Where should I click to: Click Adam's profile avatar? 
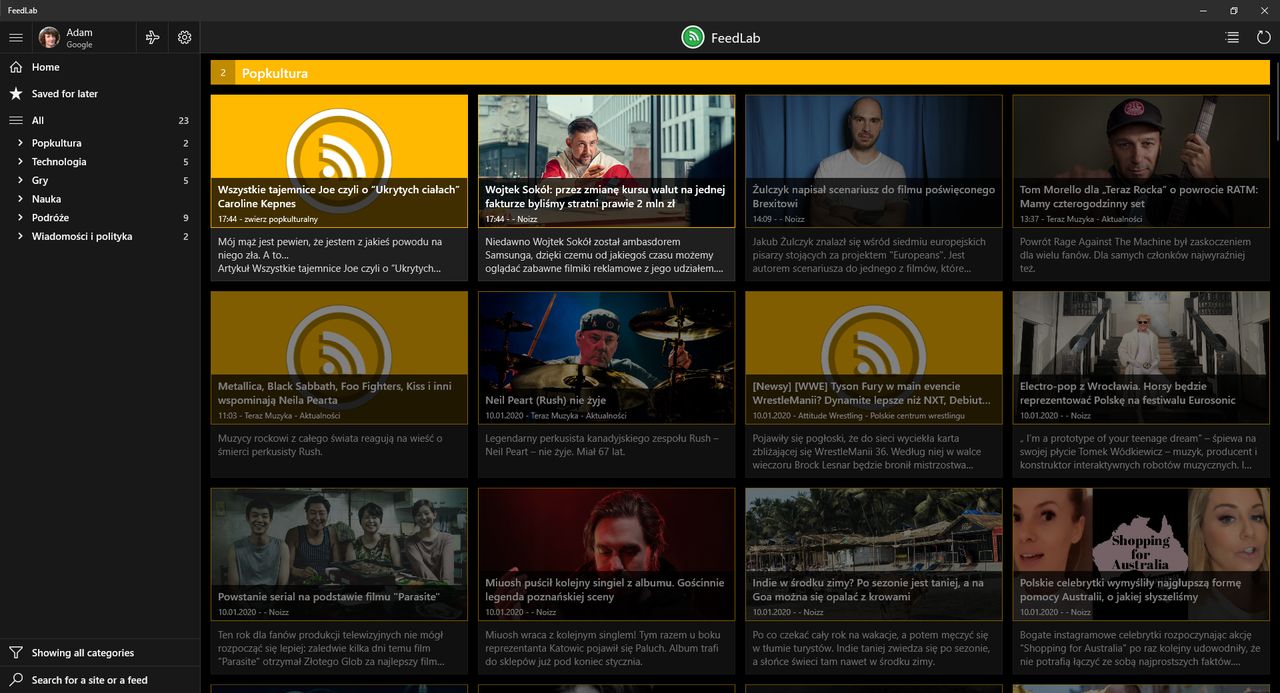49,37
